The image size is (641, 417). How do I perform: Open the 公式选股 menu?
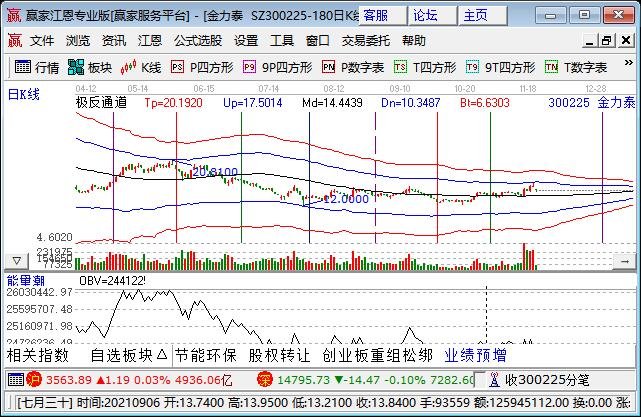tap(198, 40)
